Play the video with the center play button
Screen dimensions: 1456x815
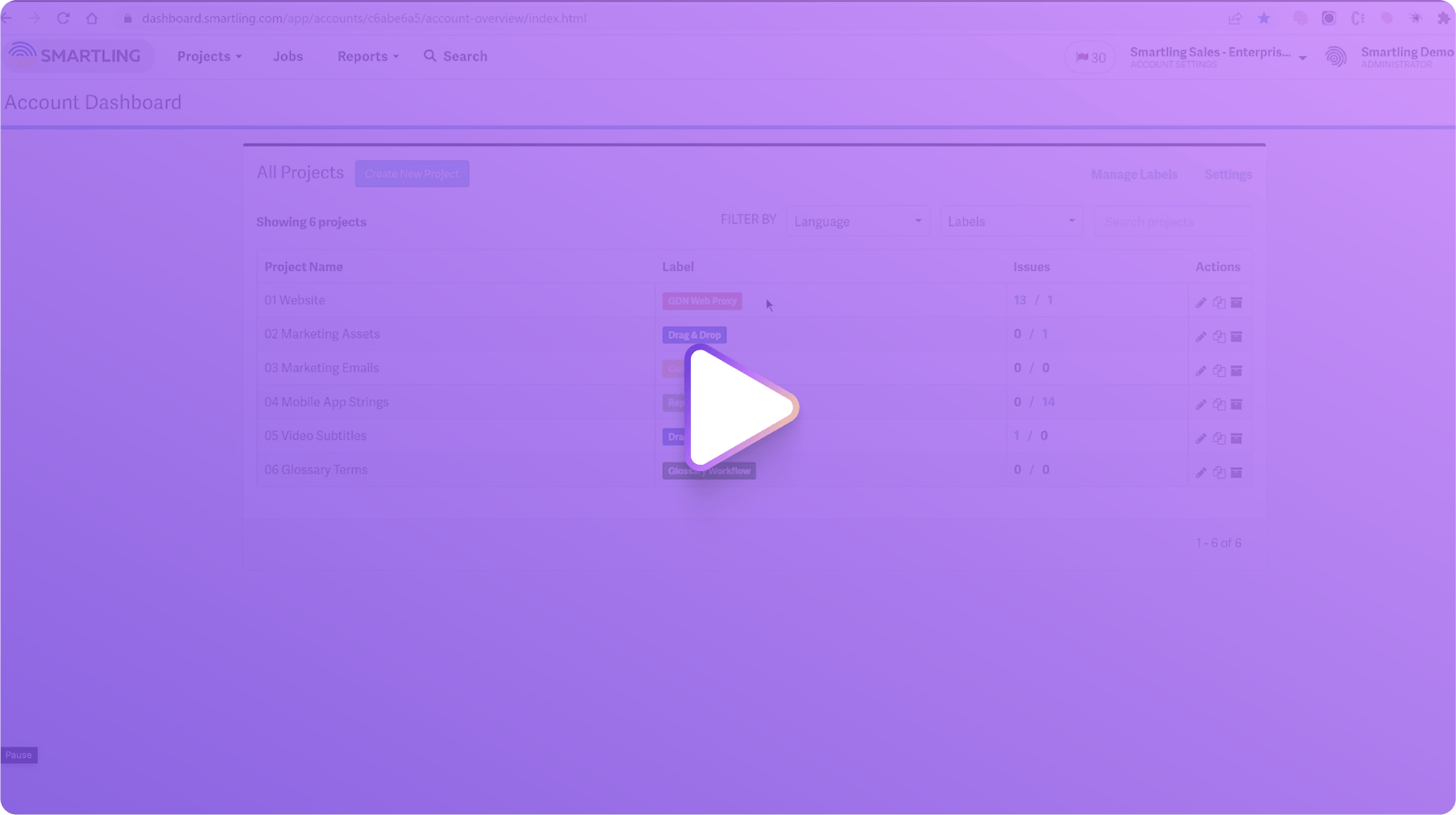point(739,407)
